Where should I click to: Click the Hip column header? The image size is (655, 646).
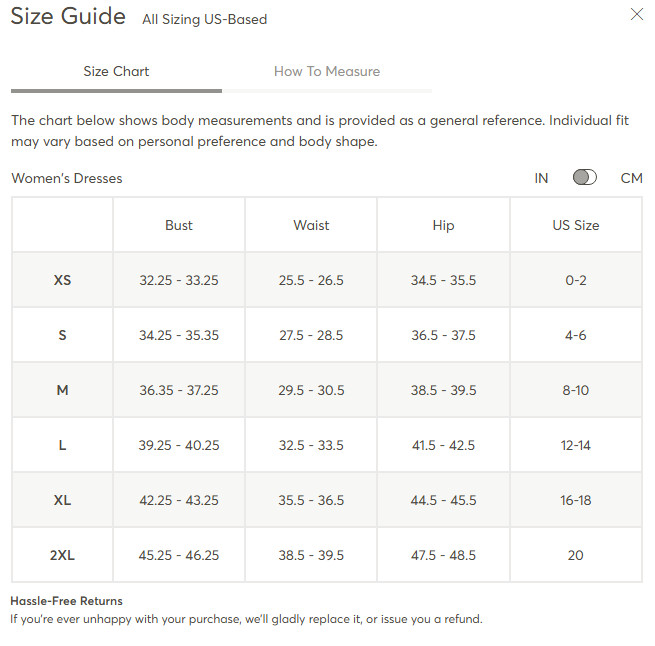[443, 226]
